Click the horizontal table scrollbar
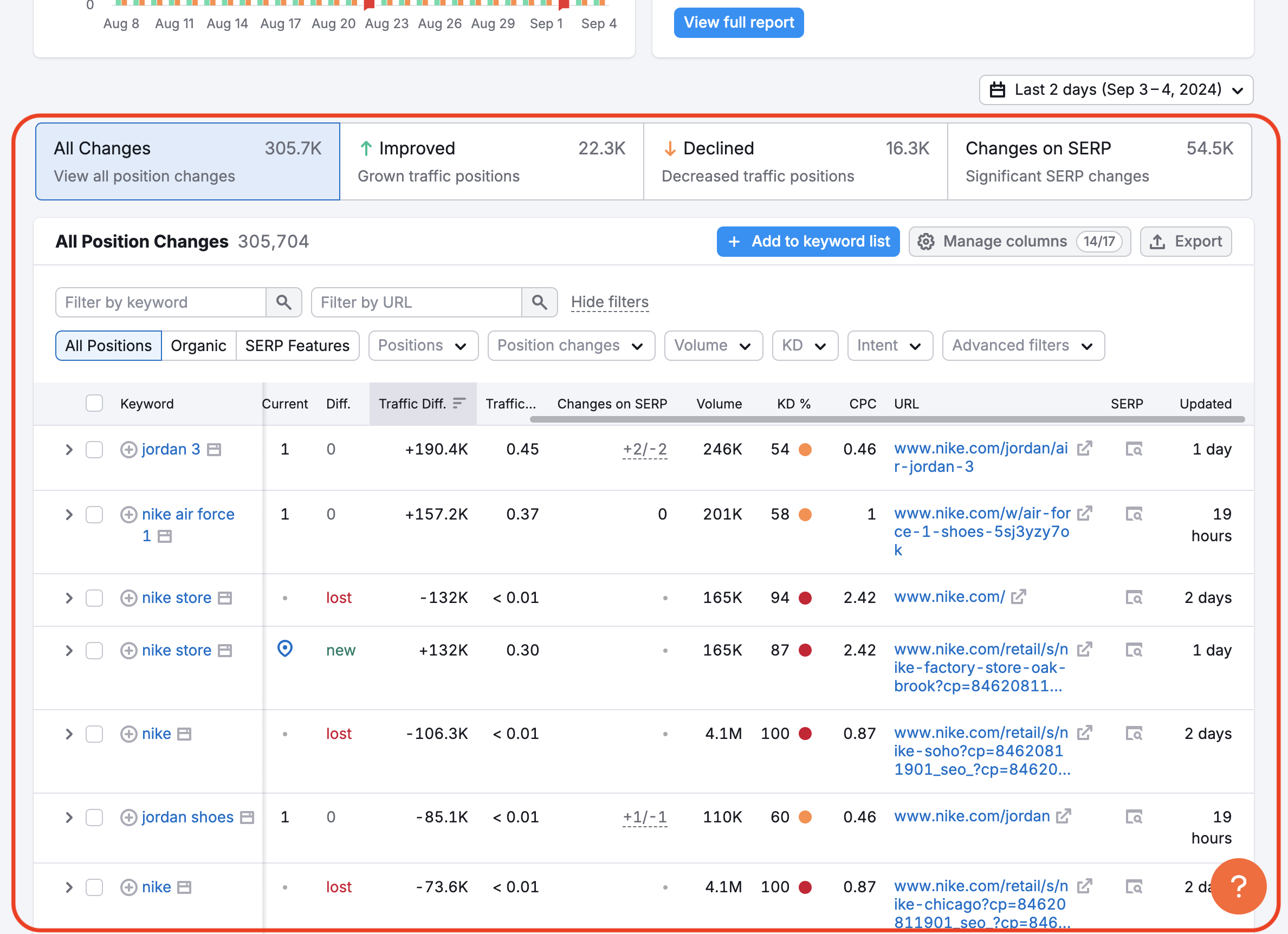 click(x=887, y=419)
